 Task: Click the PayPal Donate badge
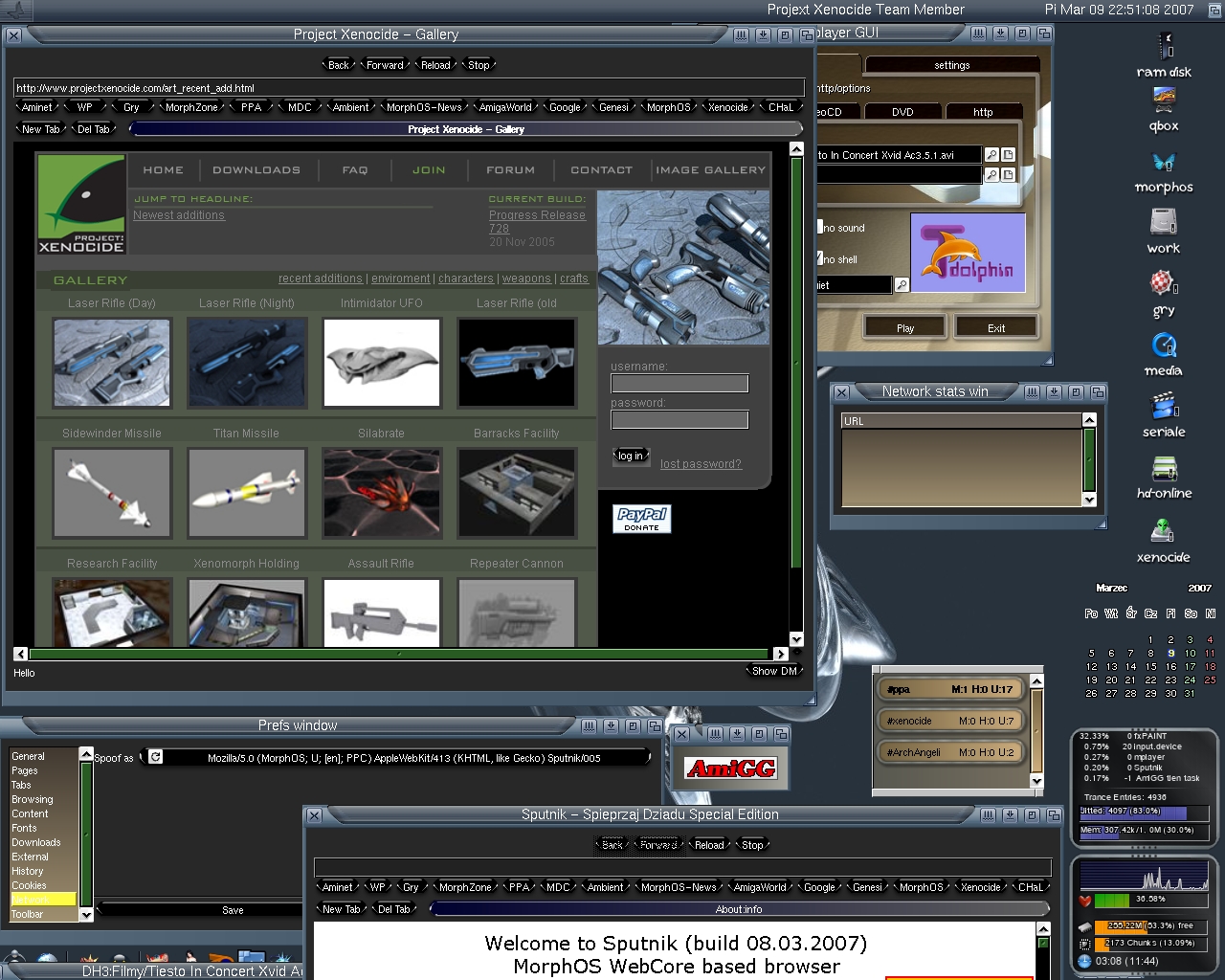tap(641, 519)
